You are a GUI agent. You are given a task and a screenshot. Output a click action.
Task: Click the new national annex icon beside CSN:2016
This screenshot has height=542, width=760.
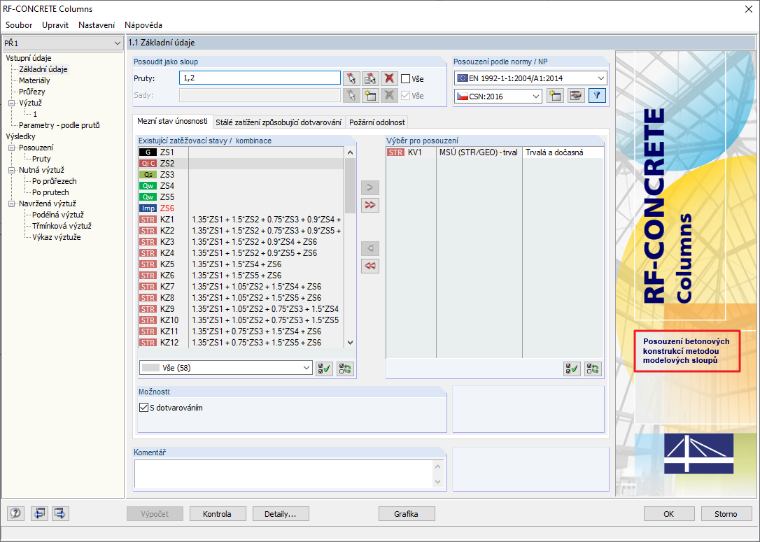555,96
